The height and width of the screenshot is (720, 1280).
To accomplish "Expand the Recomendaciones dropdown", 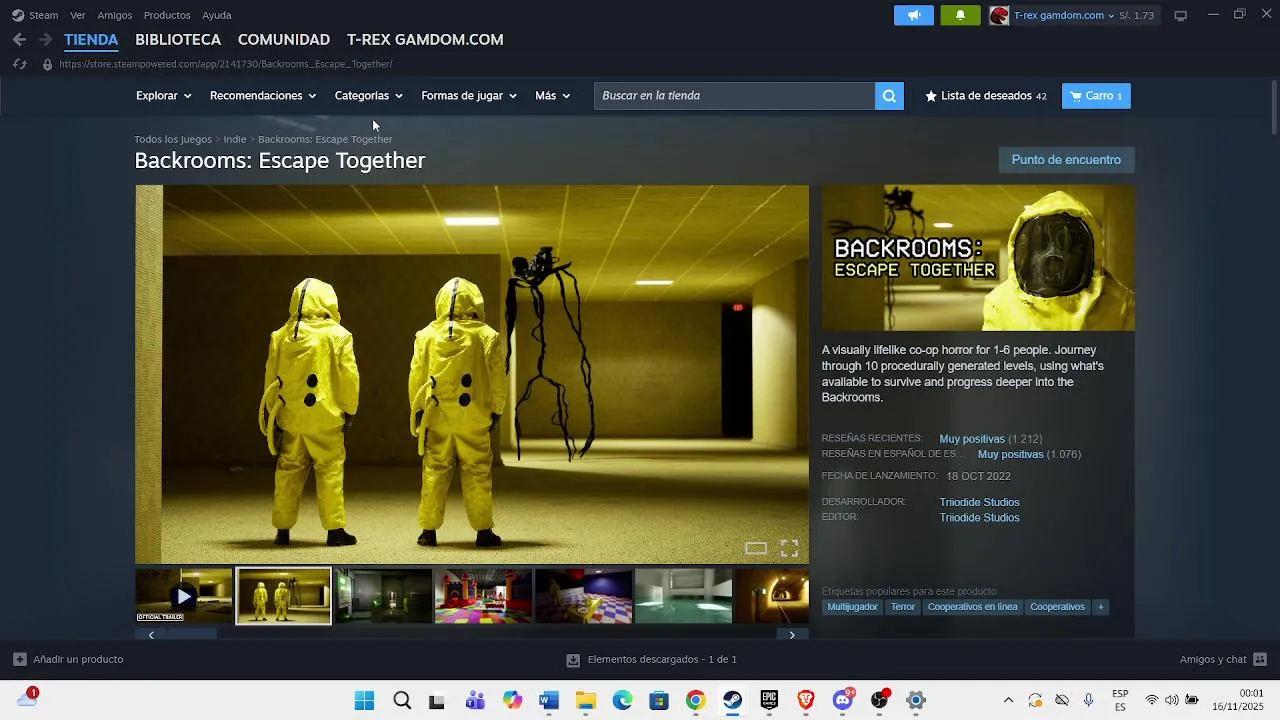I will coord(262,96).
